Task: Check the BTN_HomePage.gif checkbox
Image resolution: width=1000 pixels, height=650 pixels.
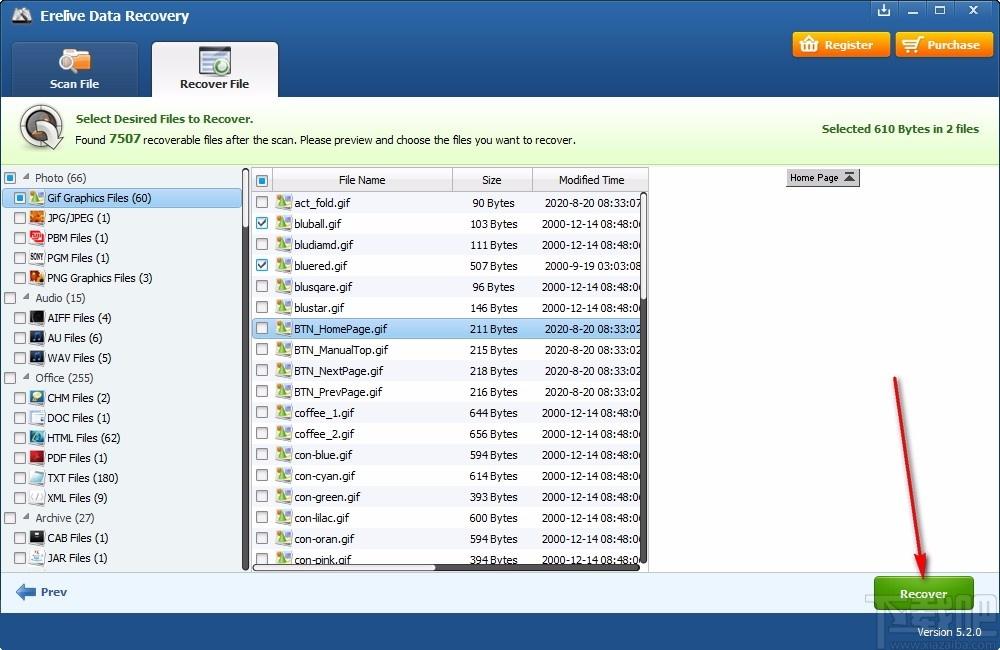Action: click(x=262, y=329)
